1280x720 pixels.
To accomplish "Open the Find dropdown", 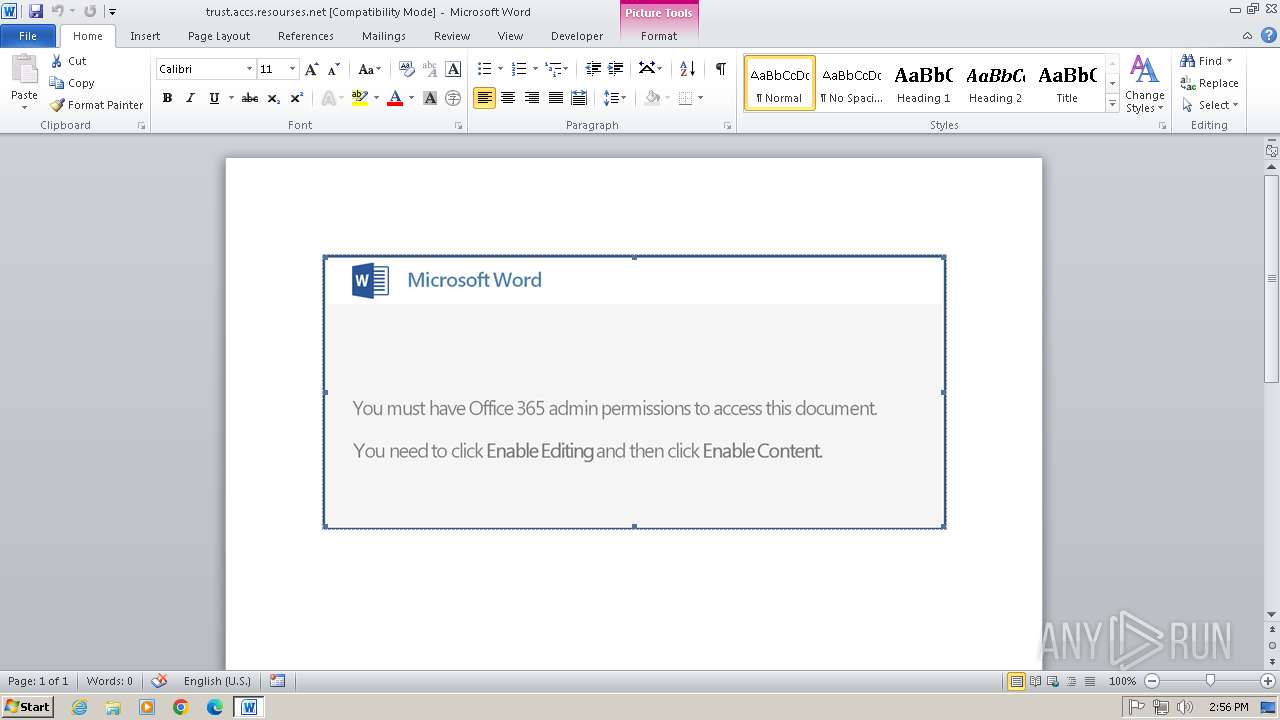I will pyautogui.click(x=1229, y=61).
